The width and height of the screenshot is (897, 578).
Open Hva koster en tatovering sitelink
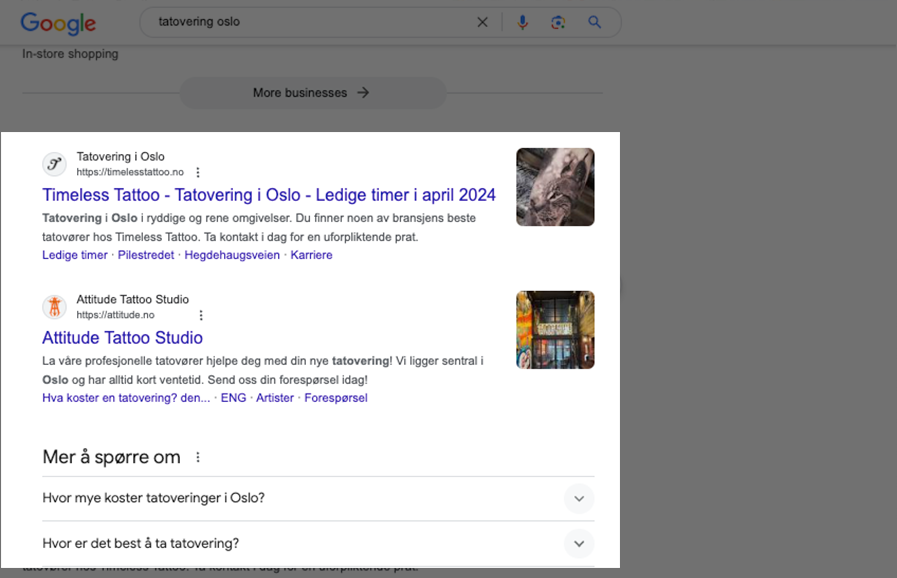pos(126,398)
